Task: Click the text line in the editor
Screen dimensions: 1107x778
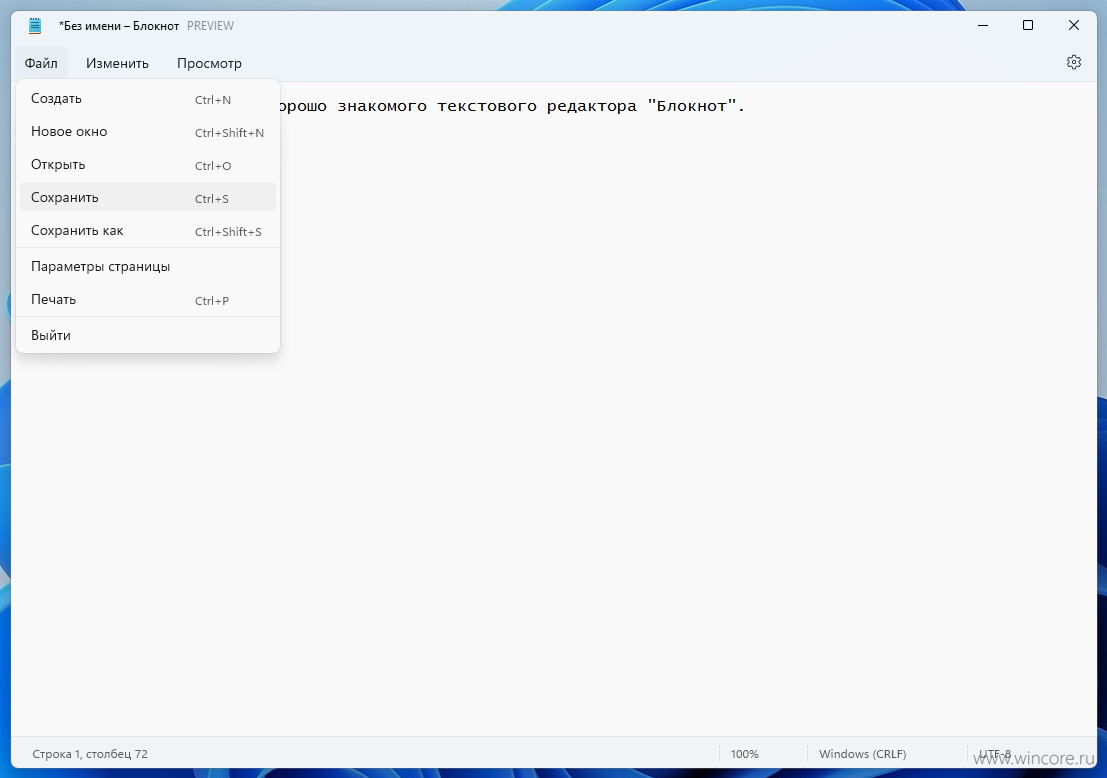Action: [512, 106]
